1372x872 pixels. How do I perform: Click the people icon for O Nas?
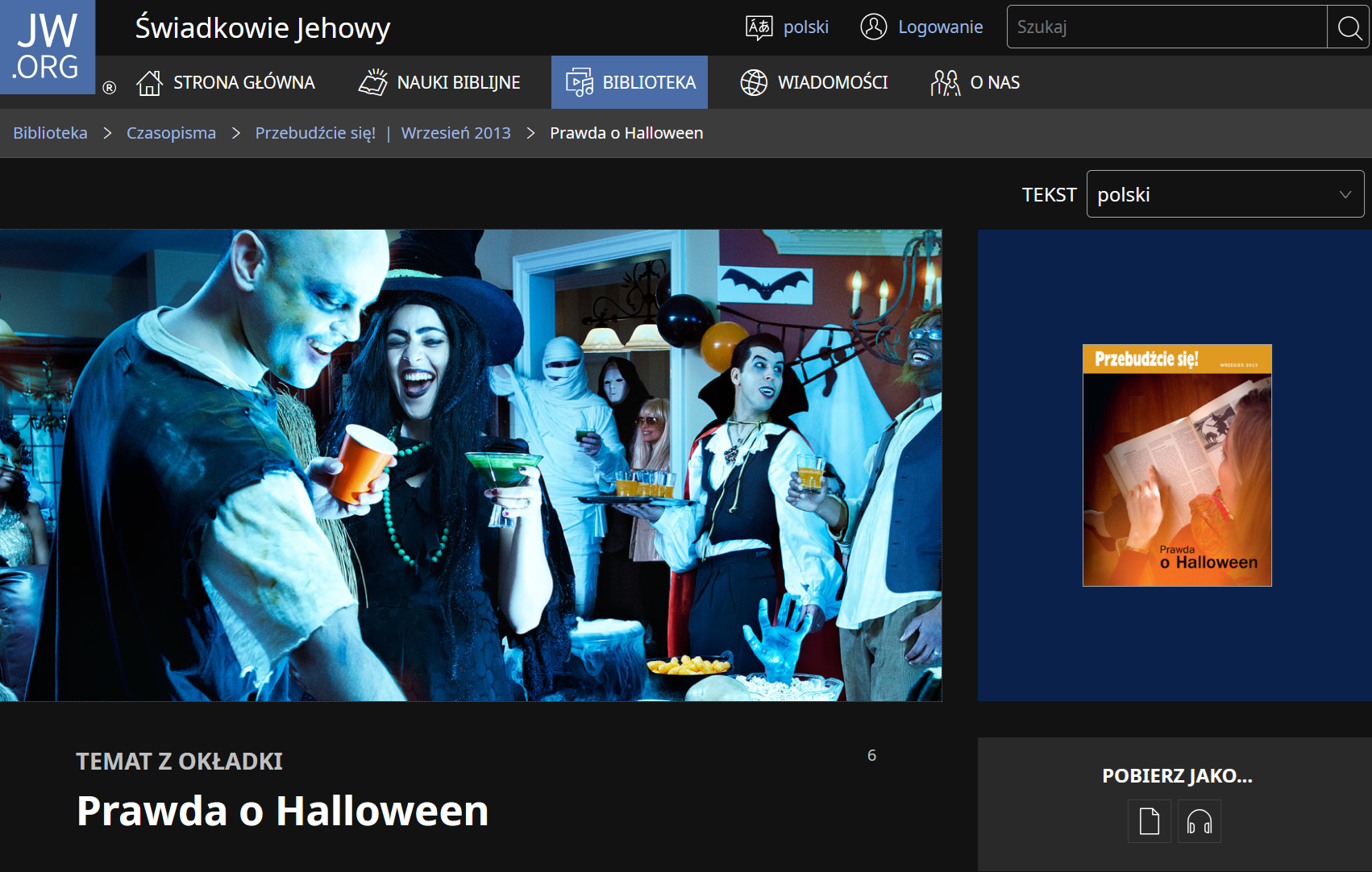[945, 82]
